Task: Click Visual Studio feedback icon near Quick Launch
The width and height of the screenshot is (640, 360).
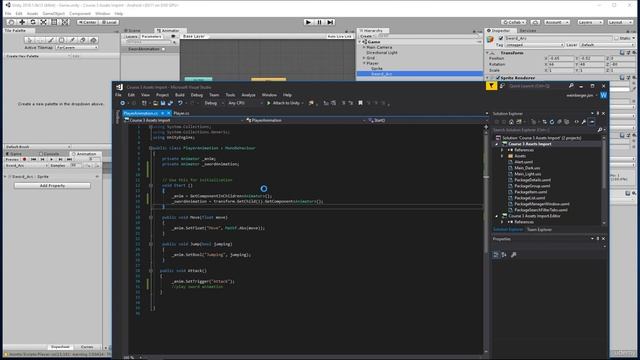Action: pyautogui.click(x=502, y=86)
